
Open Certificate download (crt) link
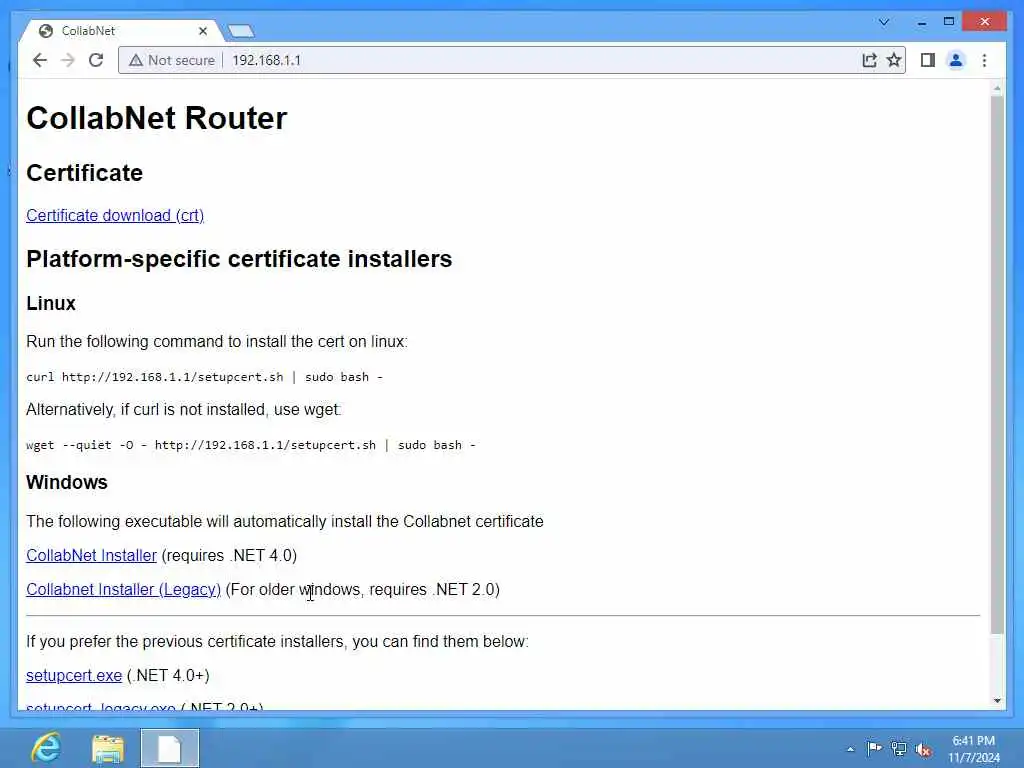(115, 216)
